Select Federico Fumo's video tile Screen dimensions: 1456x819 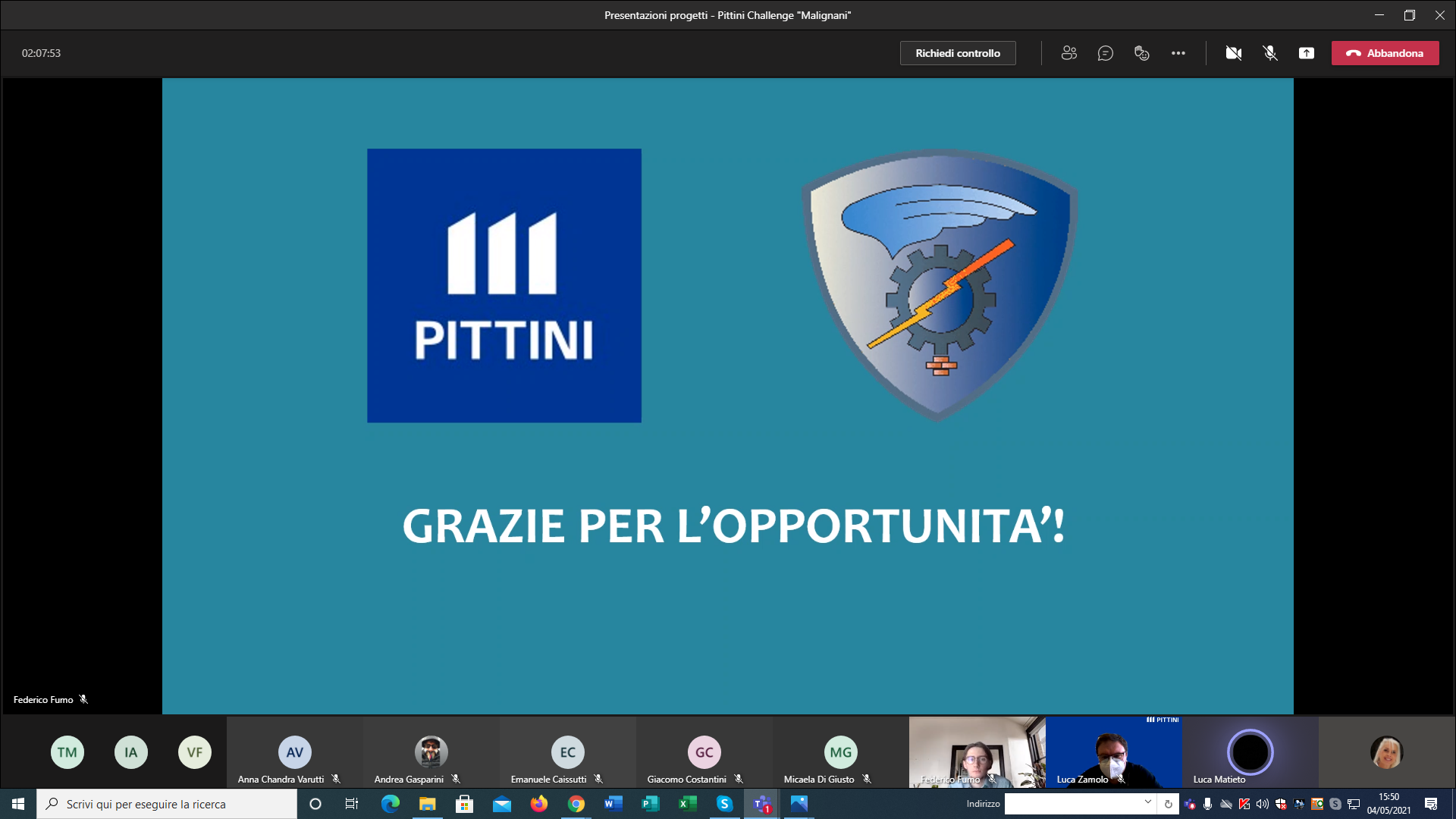click(x=977, y=752)
